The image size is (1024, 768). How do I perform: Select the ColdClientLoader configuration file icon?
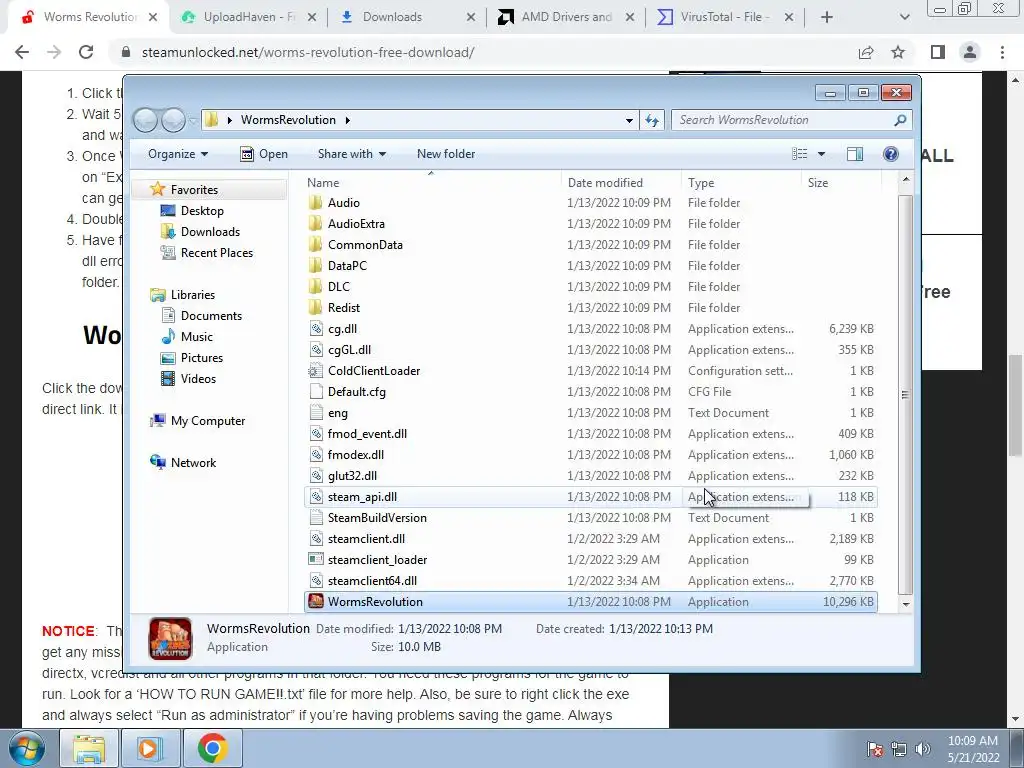[316, 371]
